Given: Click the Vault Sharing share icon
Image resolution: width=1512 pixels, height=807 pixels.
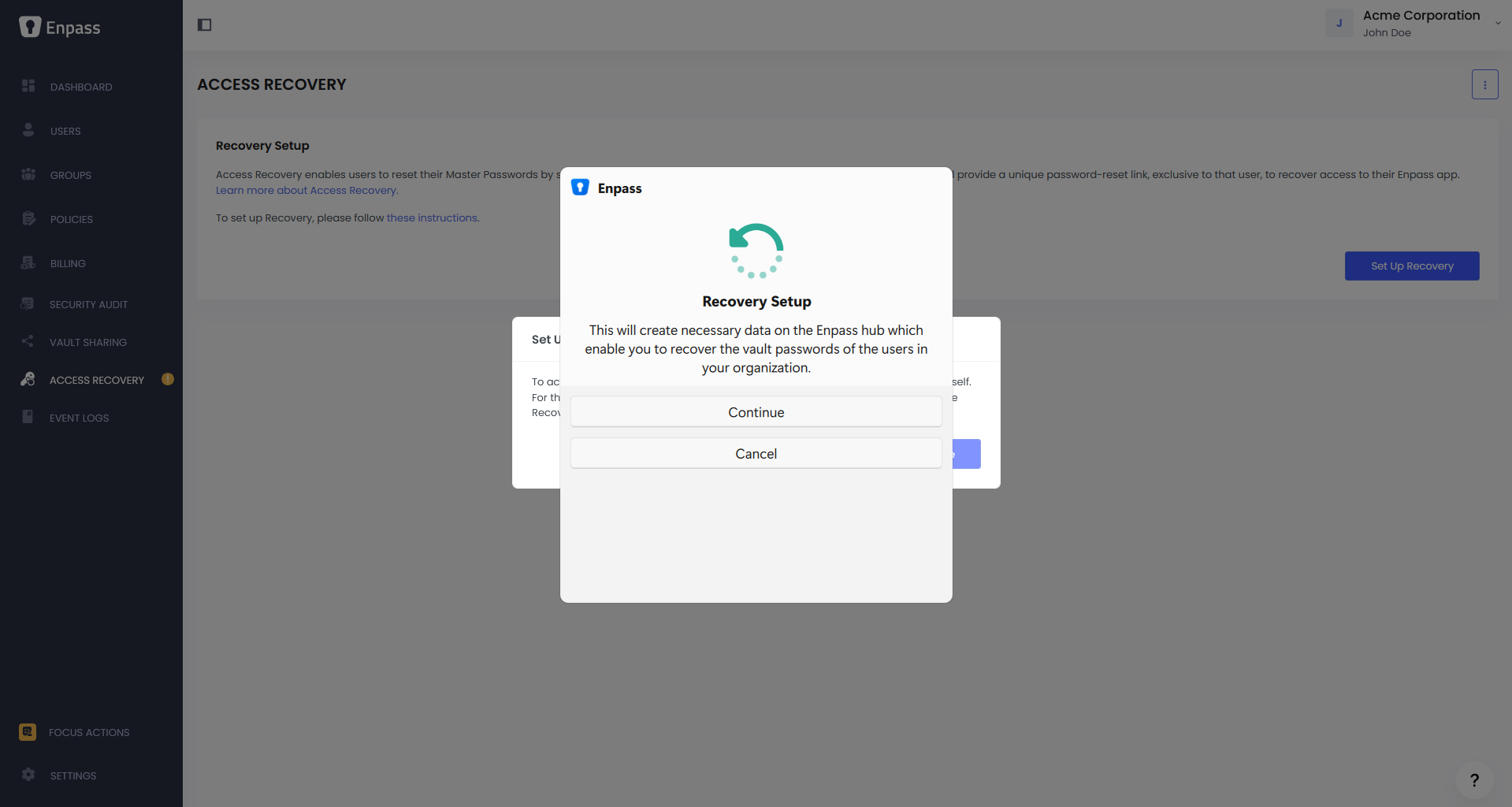Looking at the screenshot, I should point(28,341).
